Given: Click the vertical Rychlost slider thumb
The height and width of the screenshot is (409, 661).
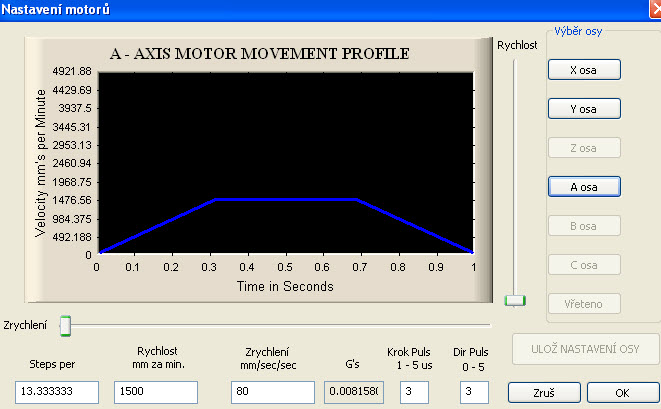Looking at the screenshot, I should [x=515, y=299].
